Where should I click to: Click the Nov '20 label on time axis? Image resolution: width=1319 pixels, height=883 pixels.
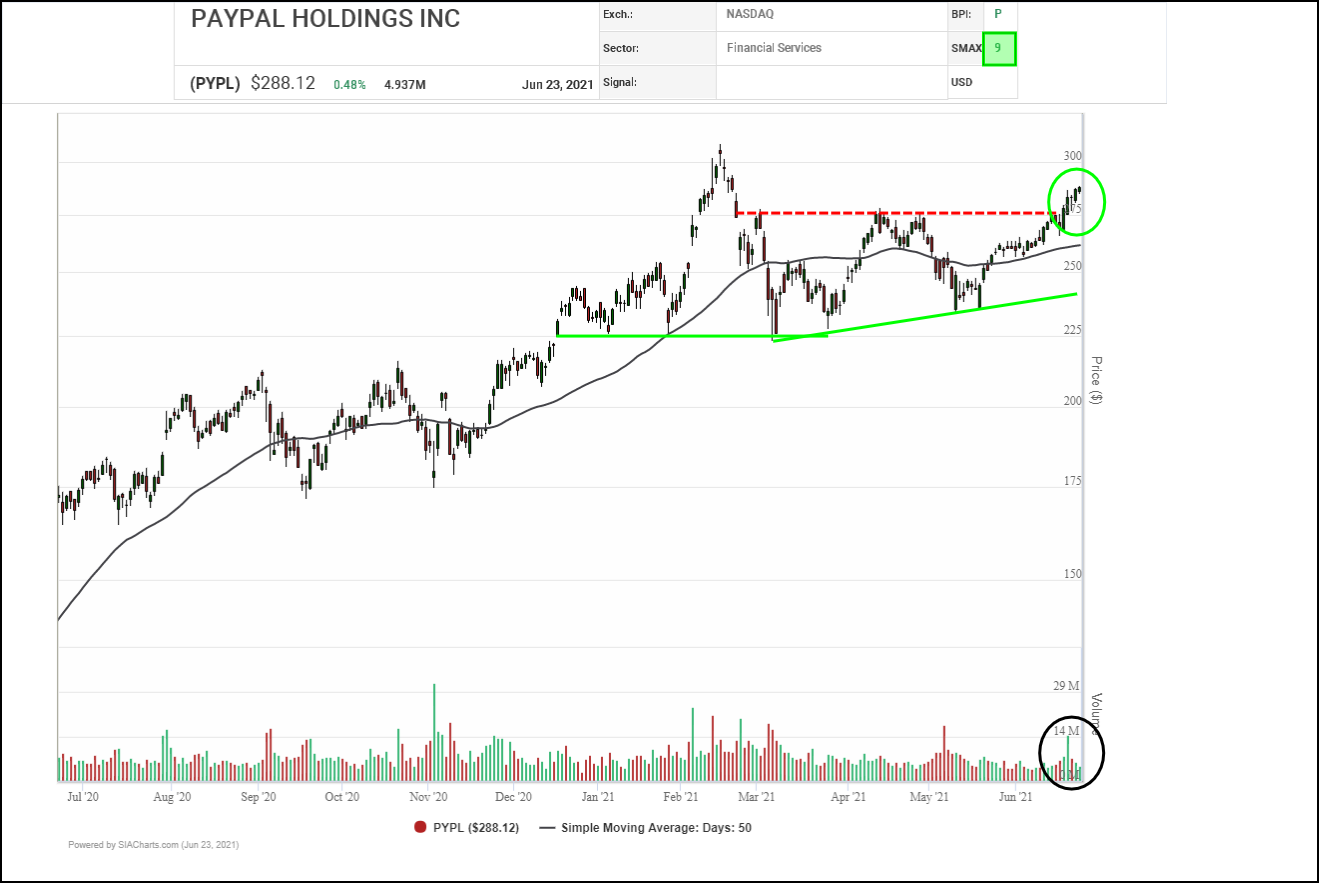pos(427,797)
